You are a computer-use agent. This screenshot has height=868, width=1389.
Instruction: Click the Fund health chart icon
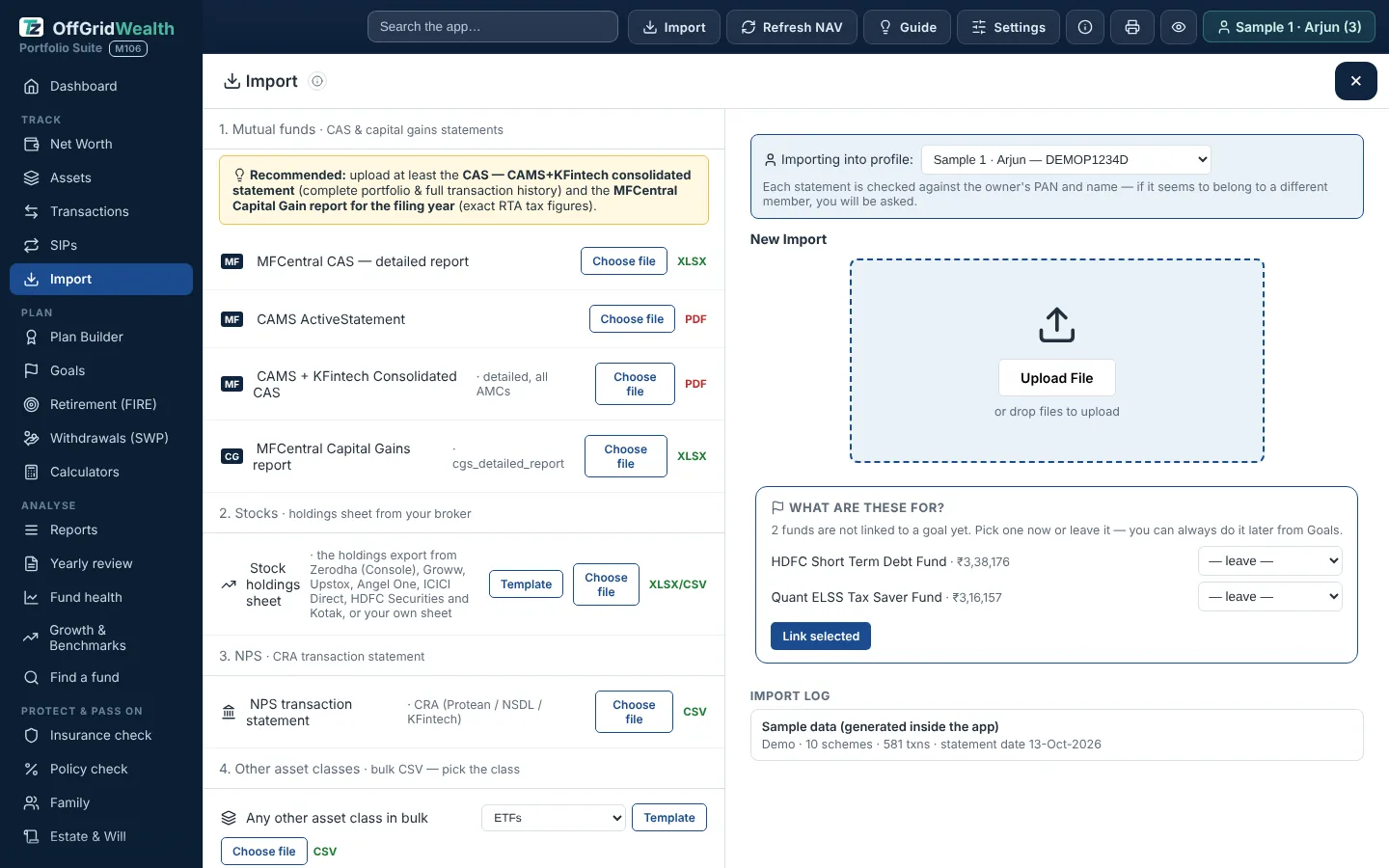(32, 597)
